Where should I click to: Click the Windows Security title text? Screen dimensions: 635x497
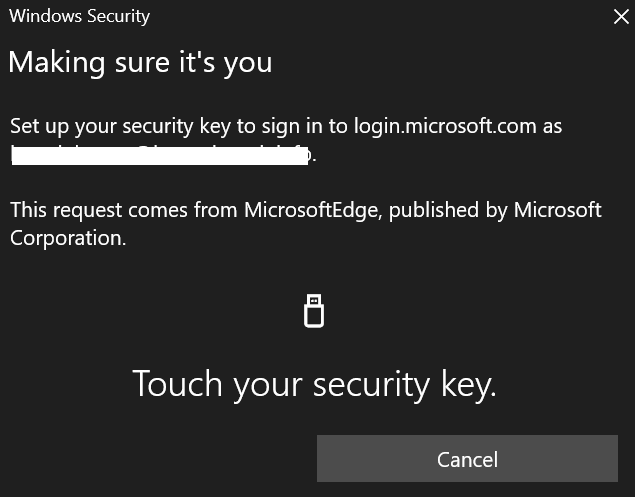[x=79, y=16]
